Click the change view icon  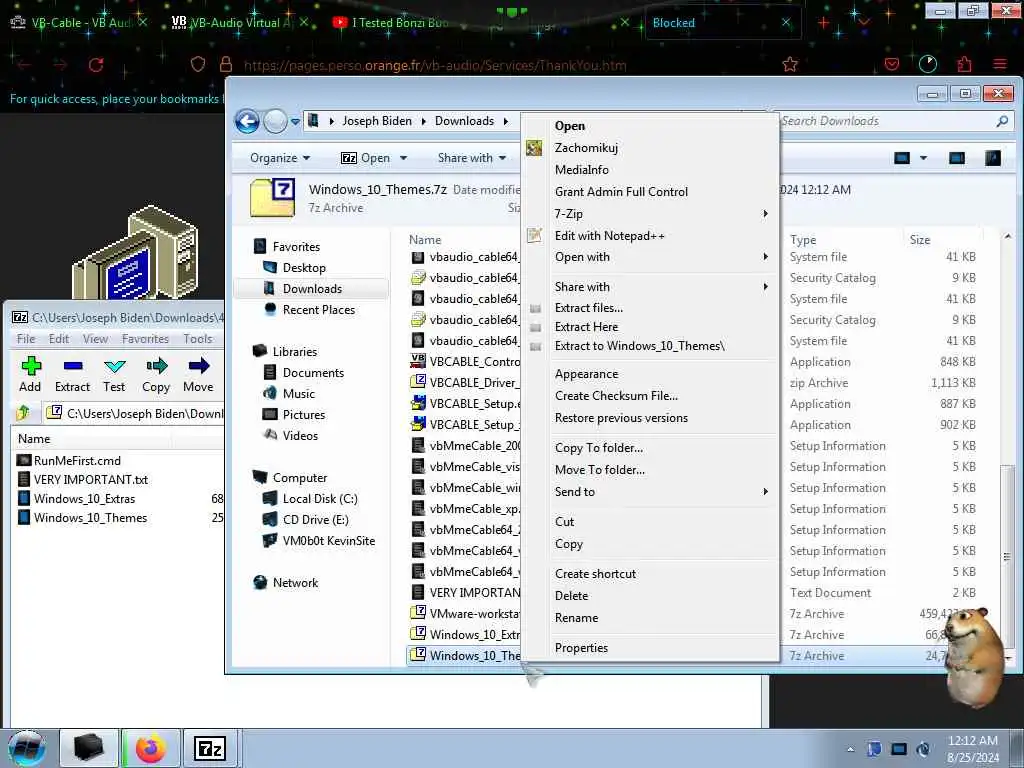[902, 158]
